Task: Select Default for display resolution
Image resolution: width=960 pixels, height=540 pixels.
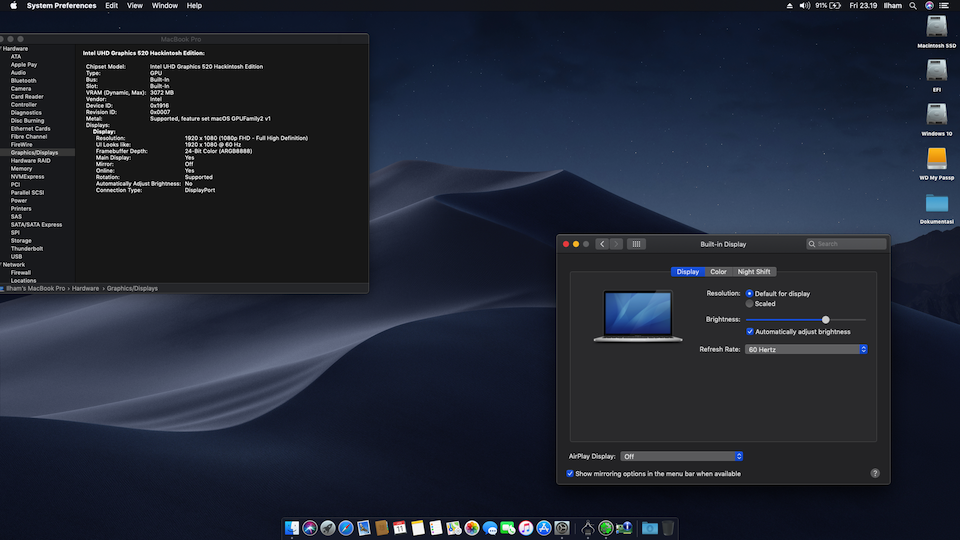Action: pyautogui.click(x=749, y=294)
